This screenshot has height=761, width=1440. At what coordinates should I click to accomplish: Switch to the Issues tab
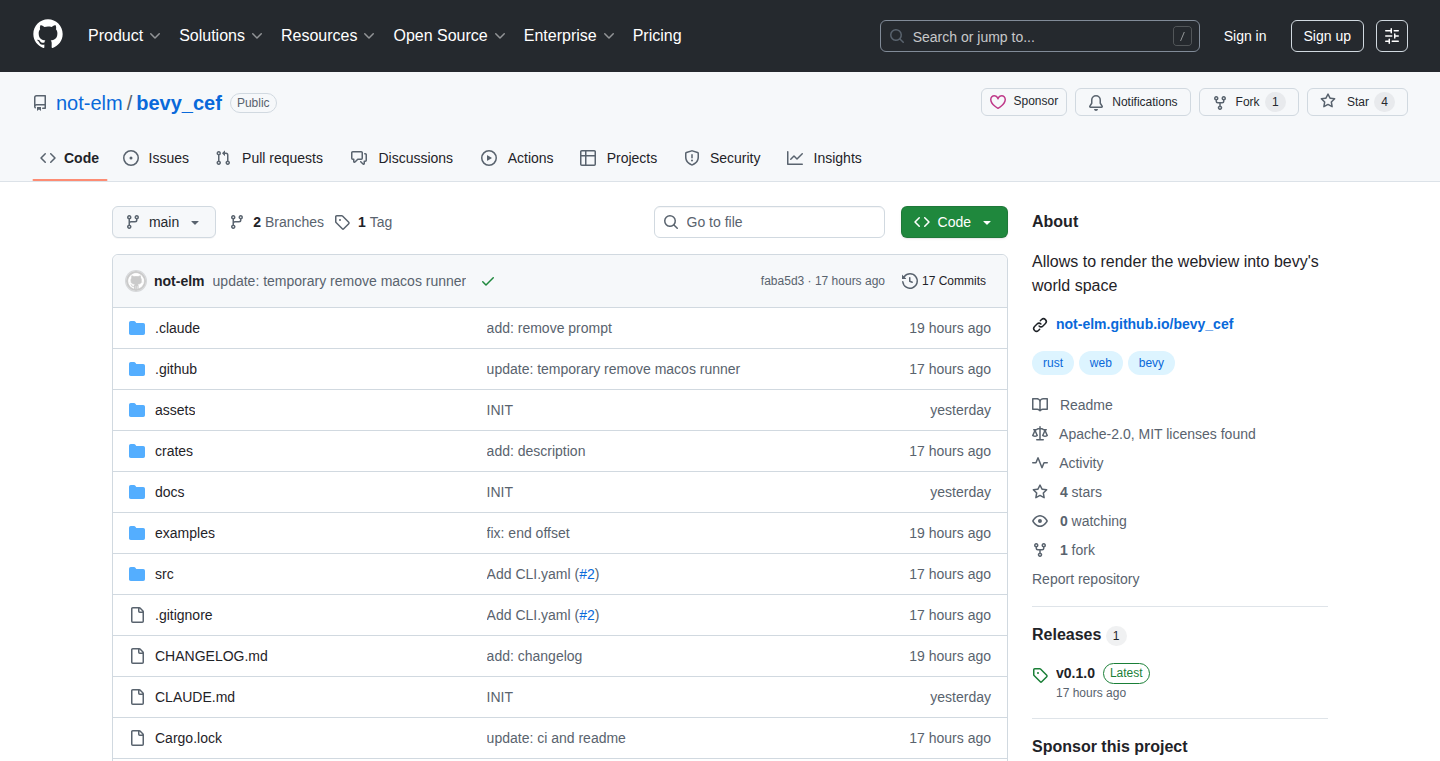156,158
